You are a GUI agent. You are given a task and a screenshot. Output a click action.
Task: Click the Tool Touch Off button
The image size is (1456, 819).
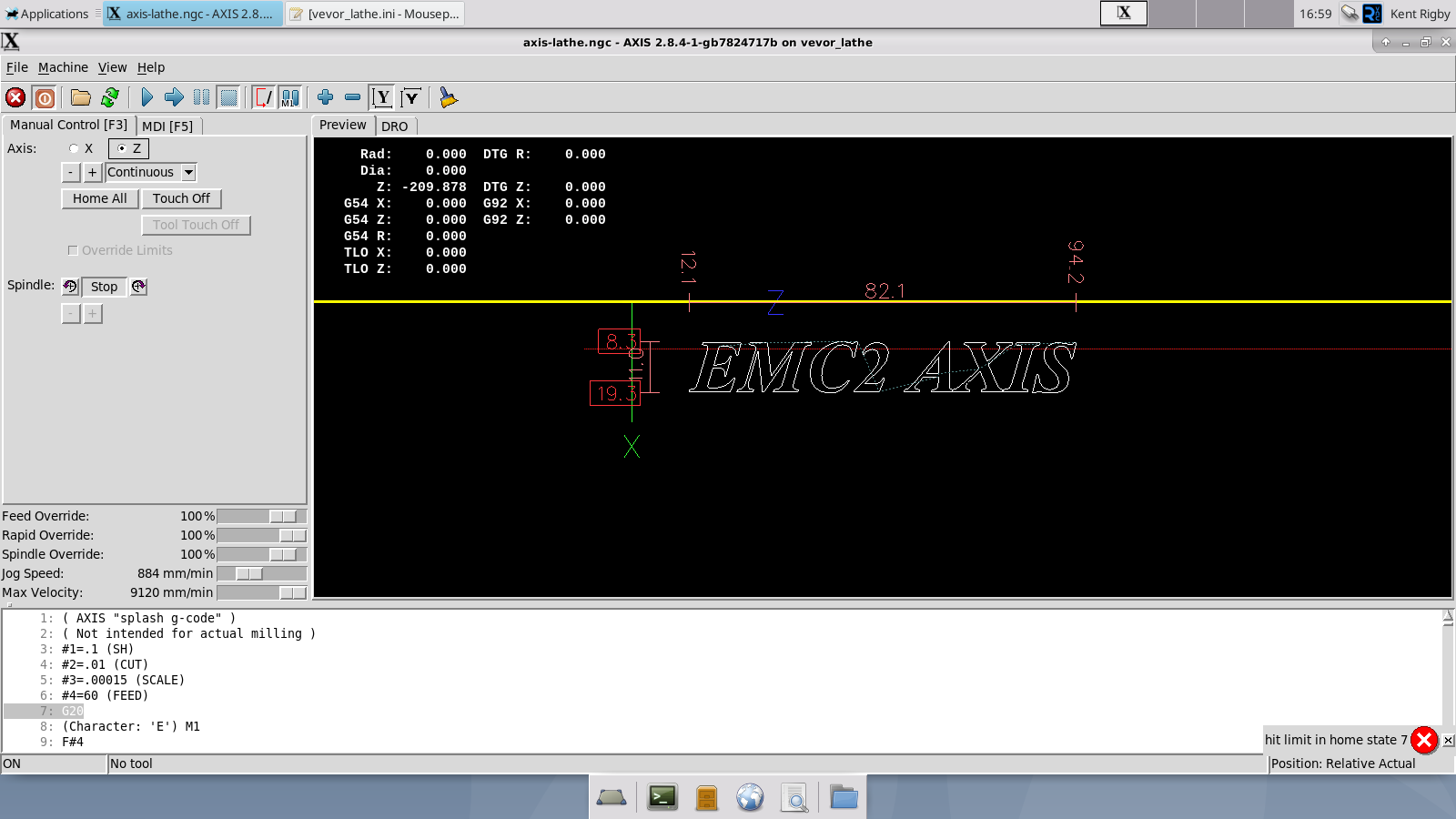tap(196, 225)
